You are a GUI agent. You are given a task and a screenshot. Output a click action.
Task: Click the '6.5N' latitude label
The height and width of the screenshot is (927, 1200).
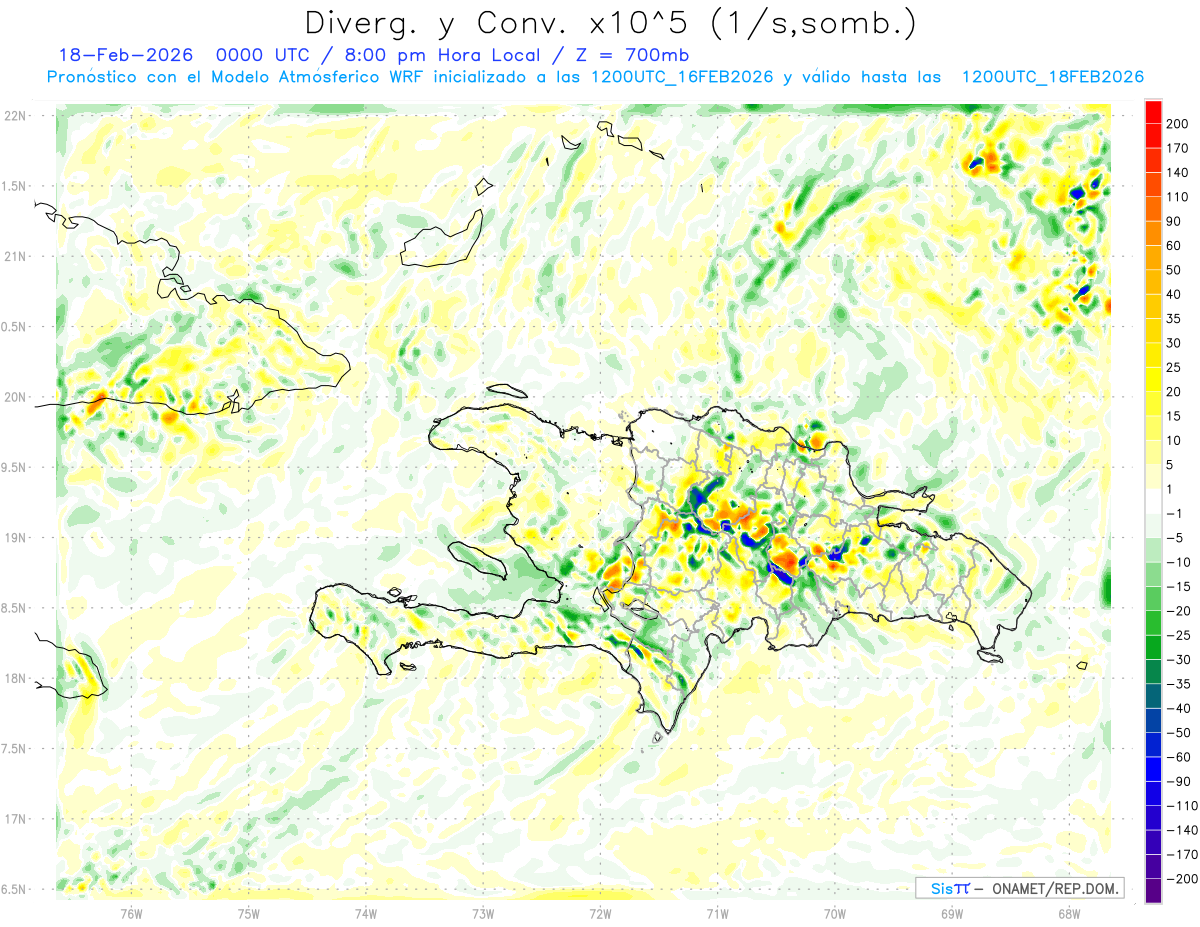[x=15, y=889]
